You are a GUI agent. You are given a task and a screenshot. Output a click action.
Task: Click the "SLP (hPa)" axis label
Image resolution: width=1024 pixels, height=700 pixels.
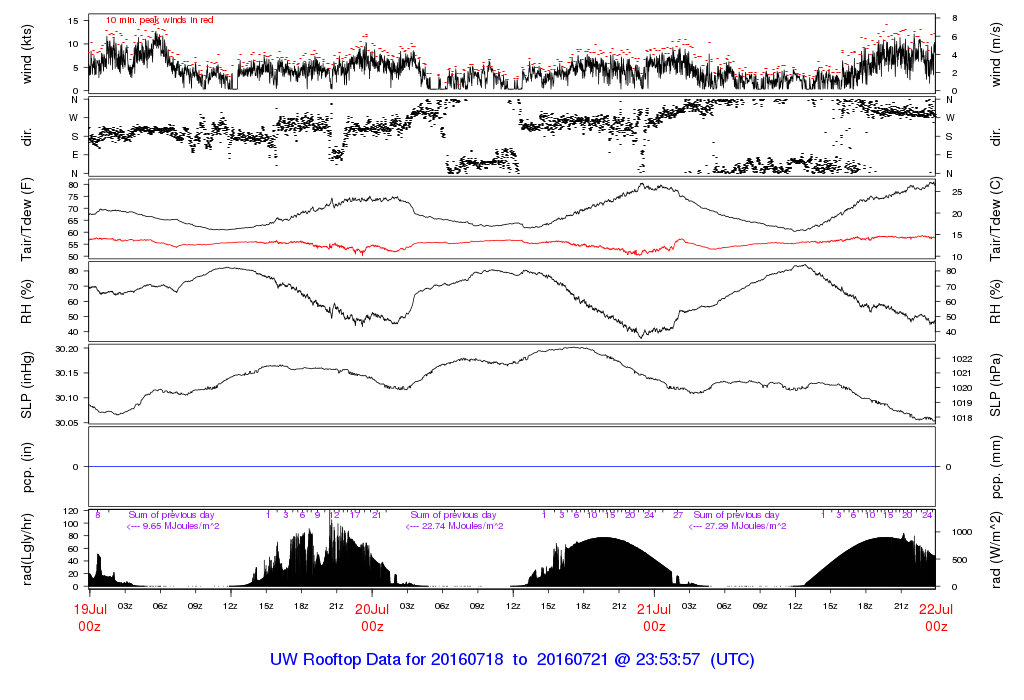click(x=996, y=385)
